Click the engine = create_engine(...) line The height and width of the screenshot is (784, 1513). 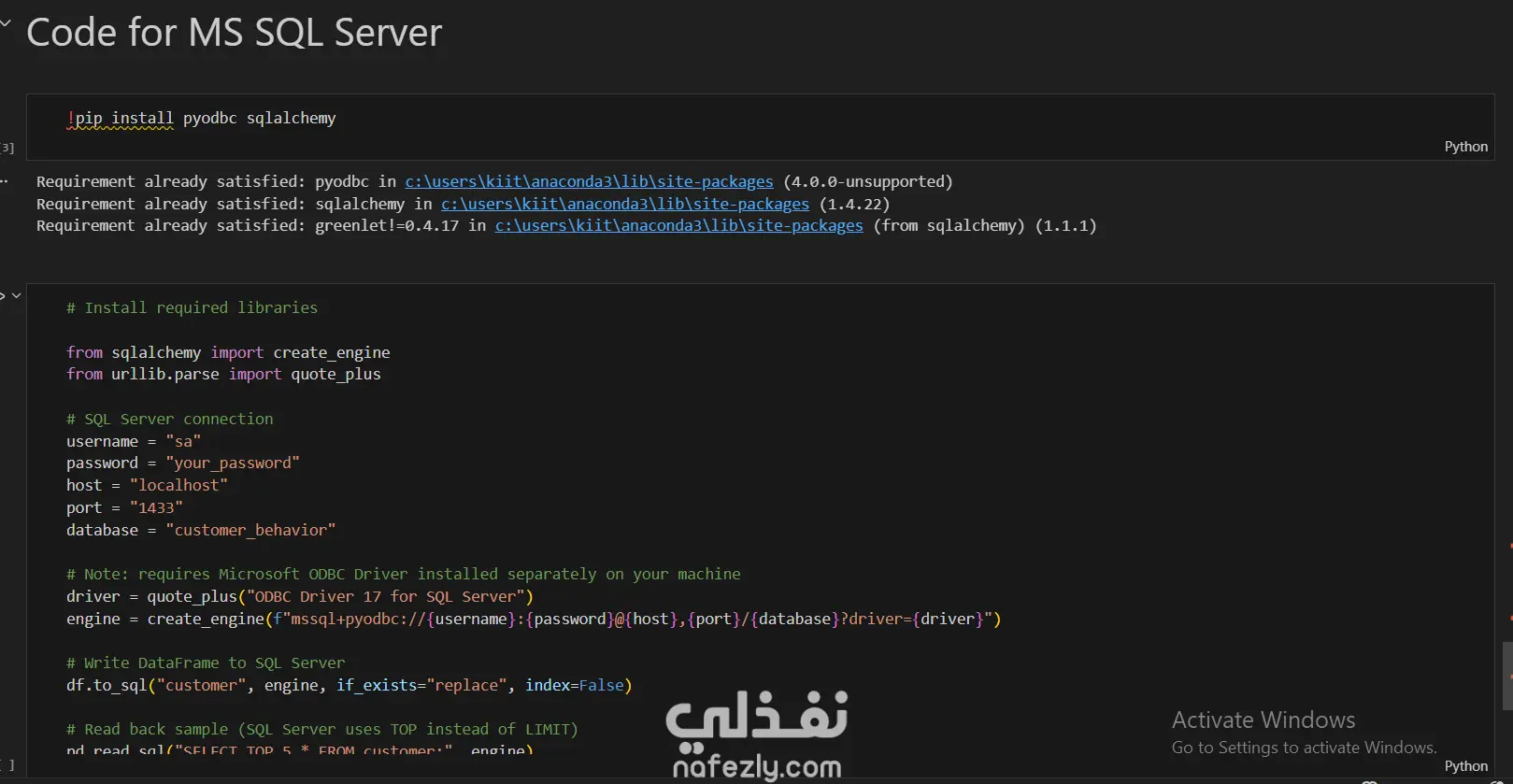click(x=534, y=619)
